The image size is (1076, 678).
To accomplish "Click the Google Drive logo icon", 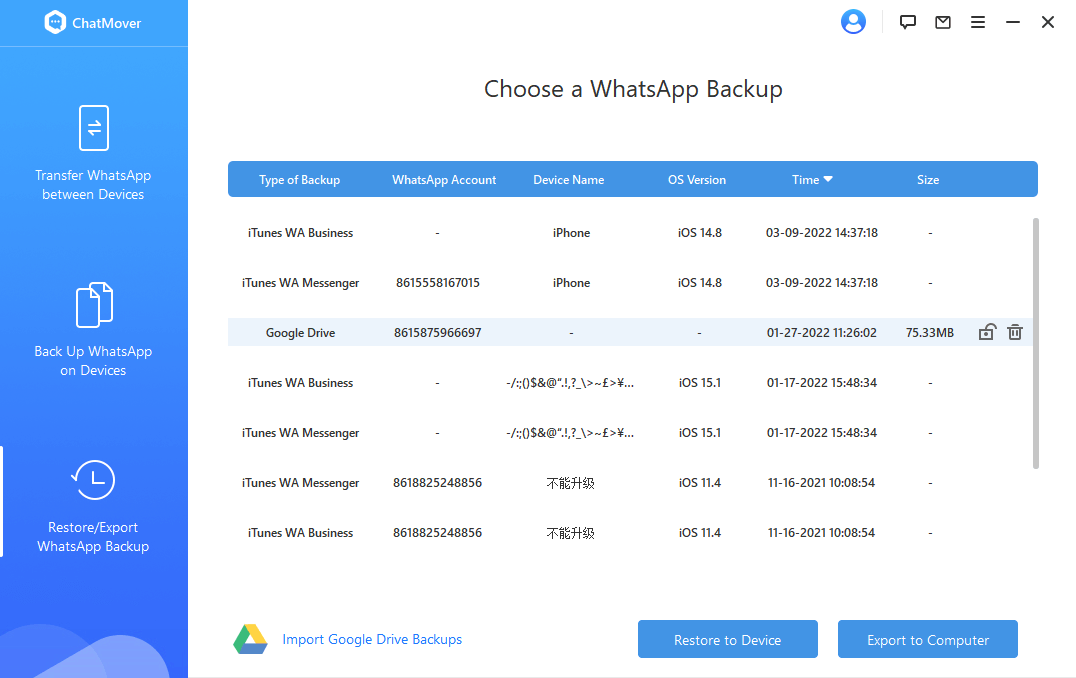I will tap(250, 640).
